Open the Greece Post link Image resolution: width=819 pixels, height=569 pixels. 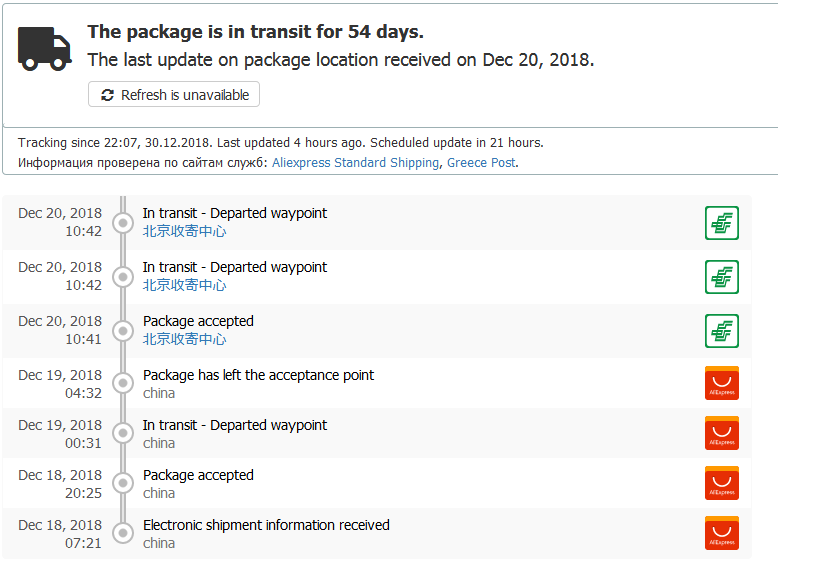(481, 162)
